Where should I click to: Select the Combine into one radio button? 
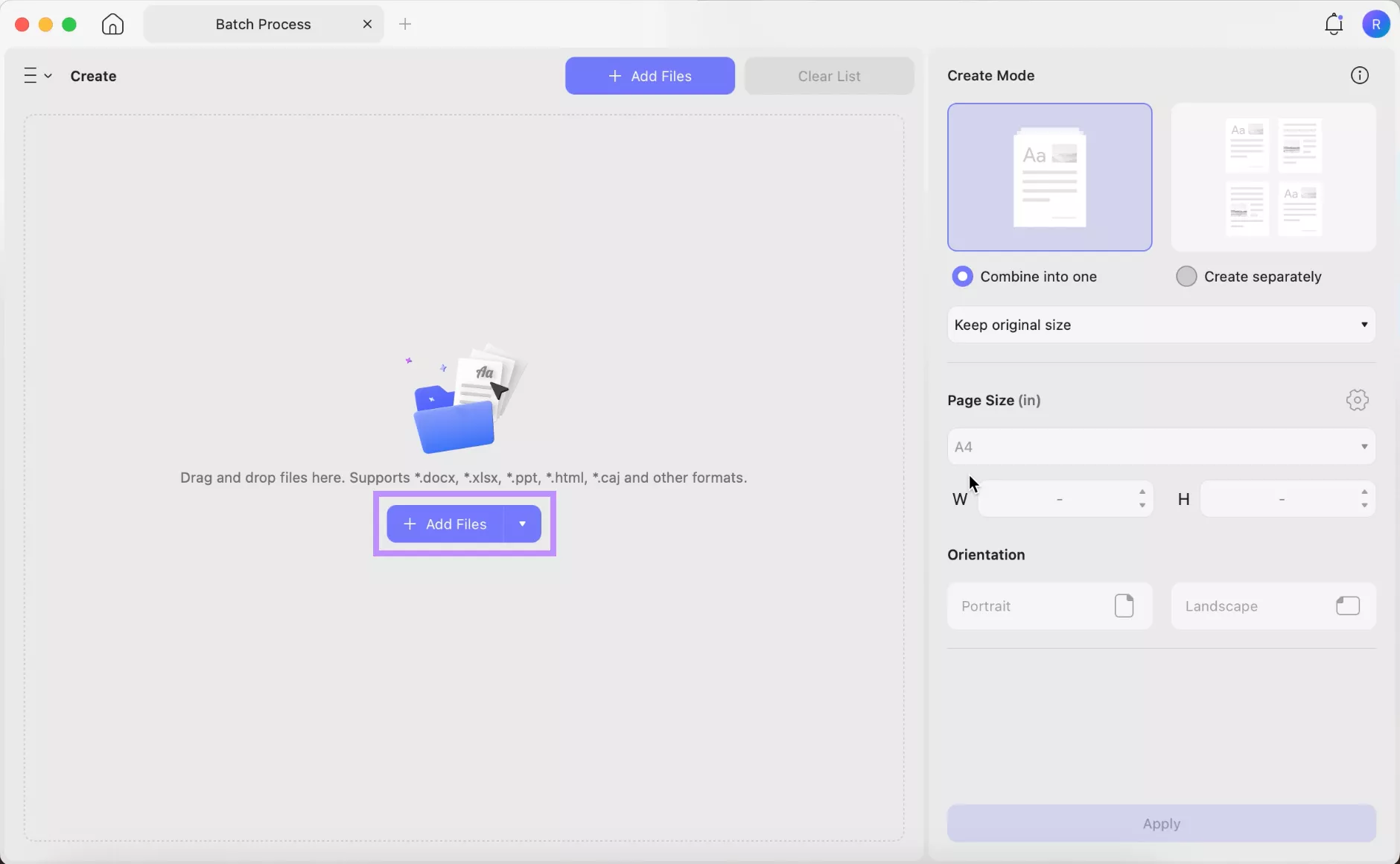coord(963,276)
